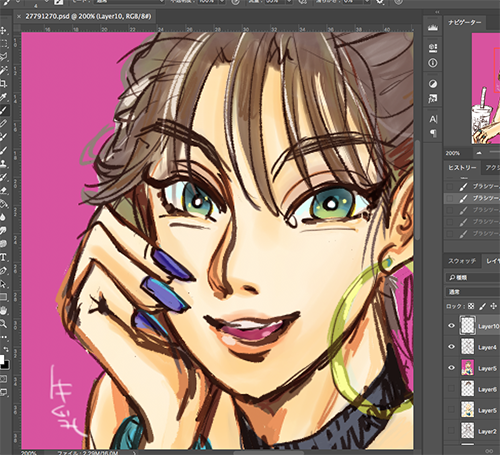The width and height of the screenshot is (500, 455).
Task: Open the Info panel icon
Action: (x=433, y=63)
